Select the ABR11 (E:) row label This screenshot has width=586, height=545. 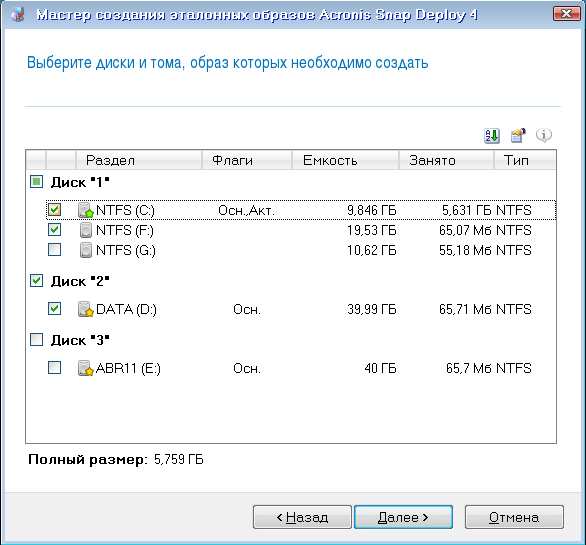[128, 369]
